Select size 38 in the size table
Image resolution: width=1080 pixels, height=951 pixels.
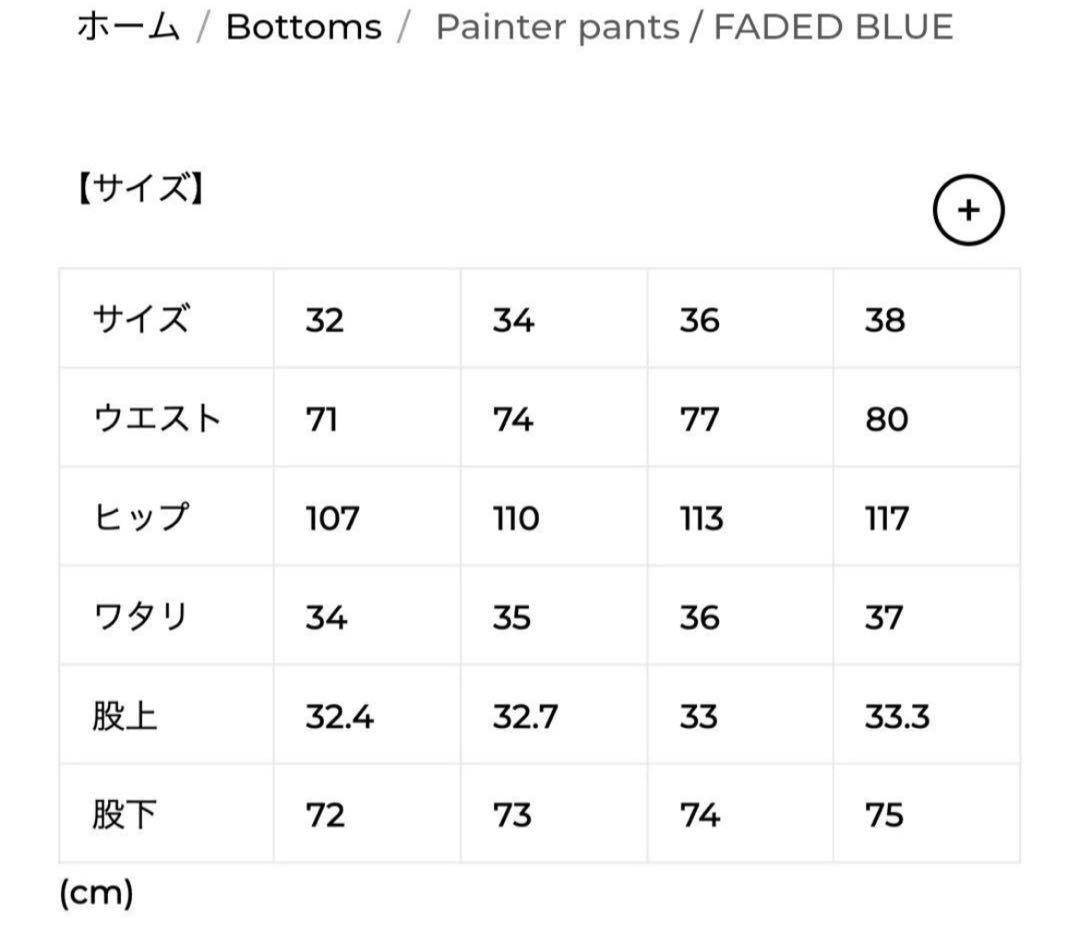coord(884,320)
